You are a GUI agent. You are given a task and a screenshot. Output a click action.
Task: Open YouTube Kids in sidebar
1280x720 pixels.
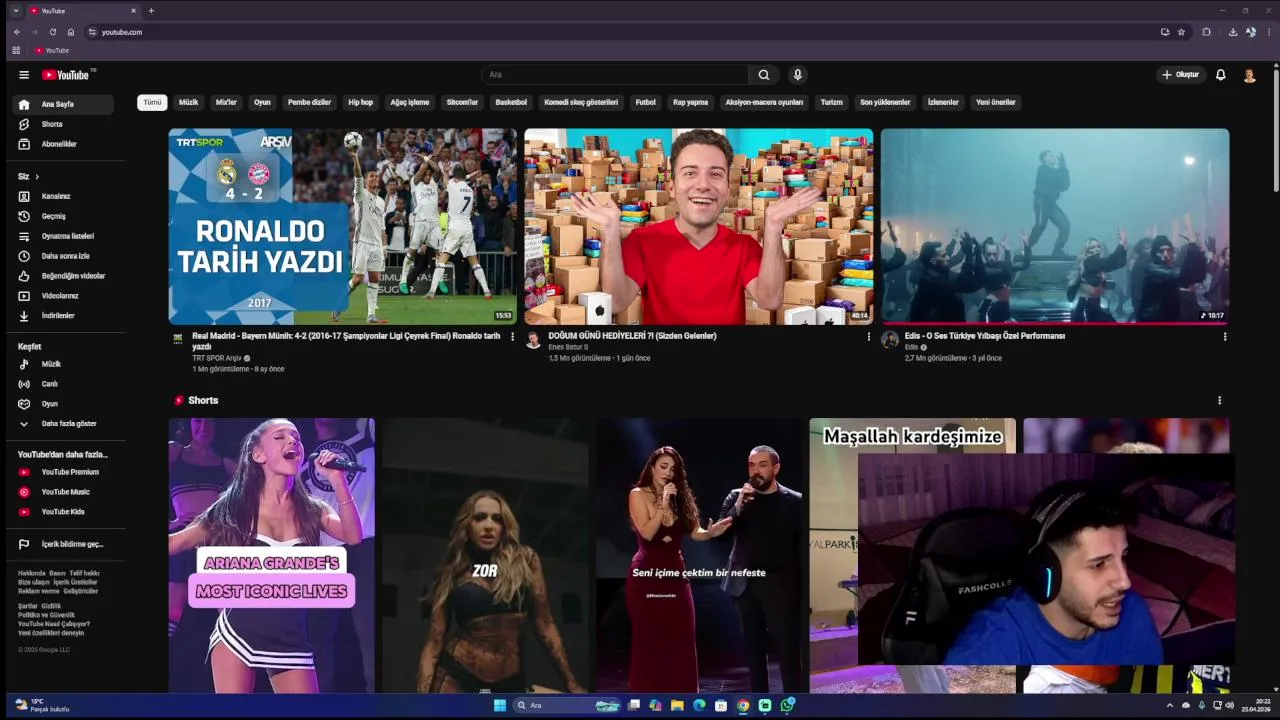(62, 512)
